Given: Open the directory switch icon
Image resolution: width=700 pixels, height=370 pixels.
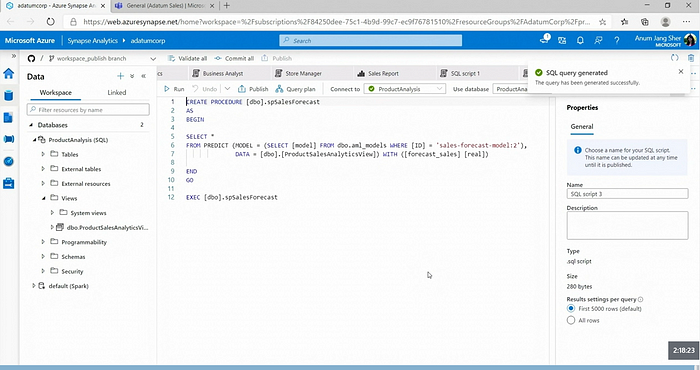Looking at the screenshot, I should [x=562, y=41].
